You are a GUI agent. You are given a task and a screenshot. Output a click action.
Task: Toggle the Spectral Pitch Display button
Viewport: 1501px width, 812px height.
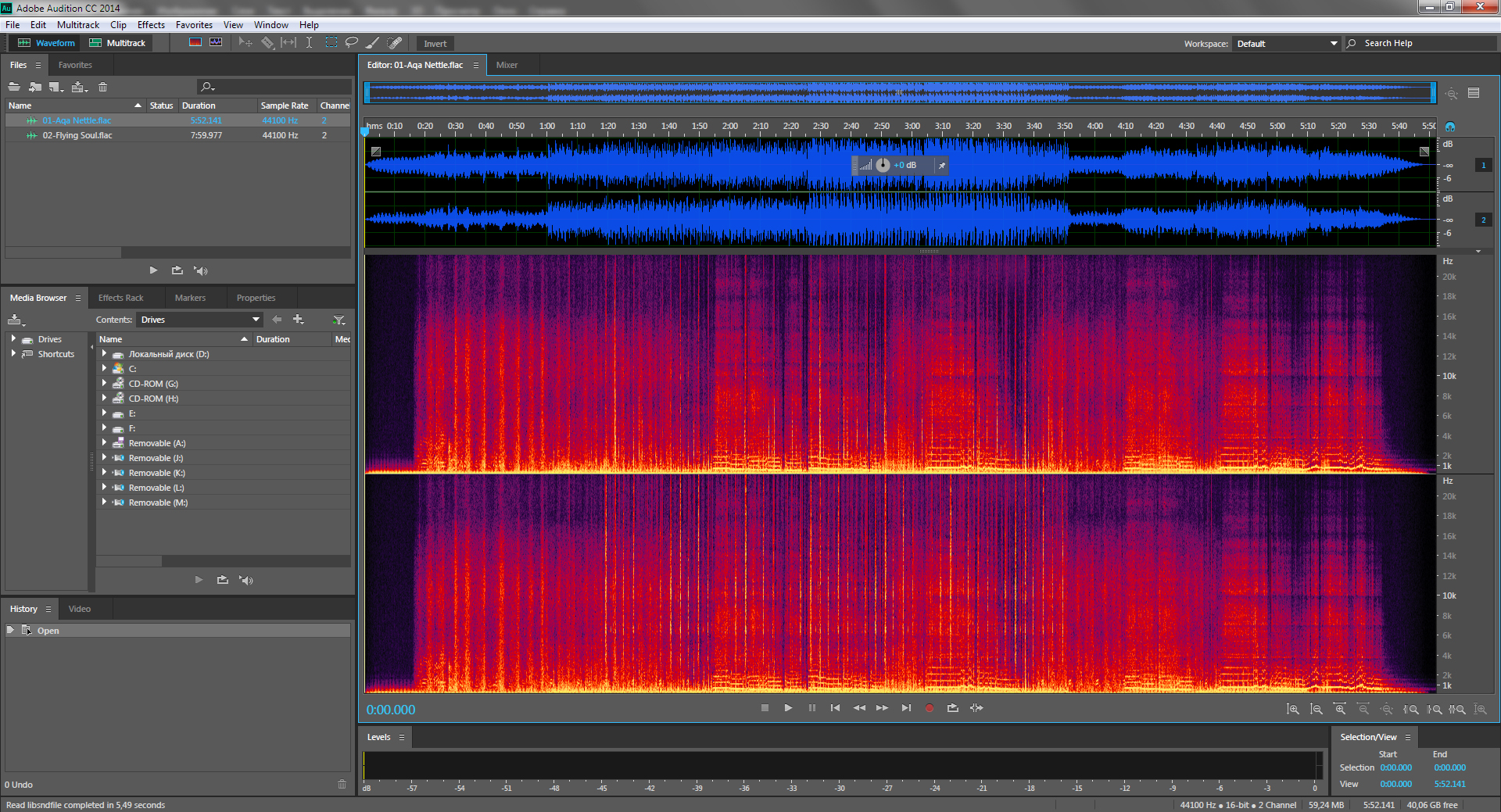[x=216, y=42]
